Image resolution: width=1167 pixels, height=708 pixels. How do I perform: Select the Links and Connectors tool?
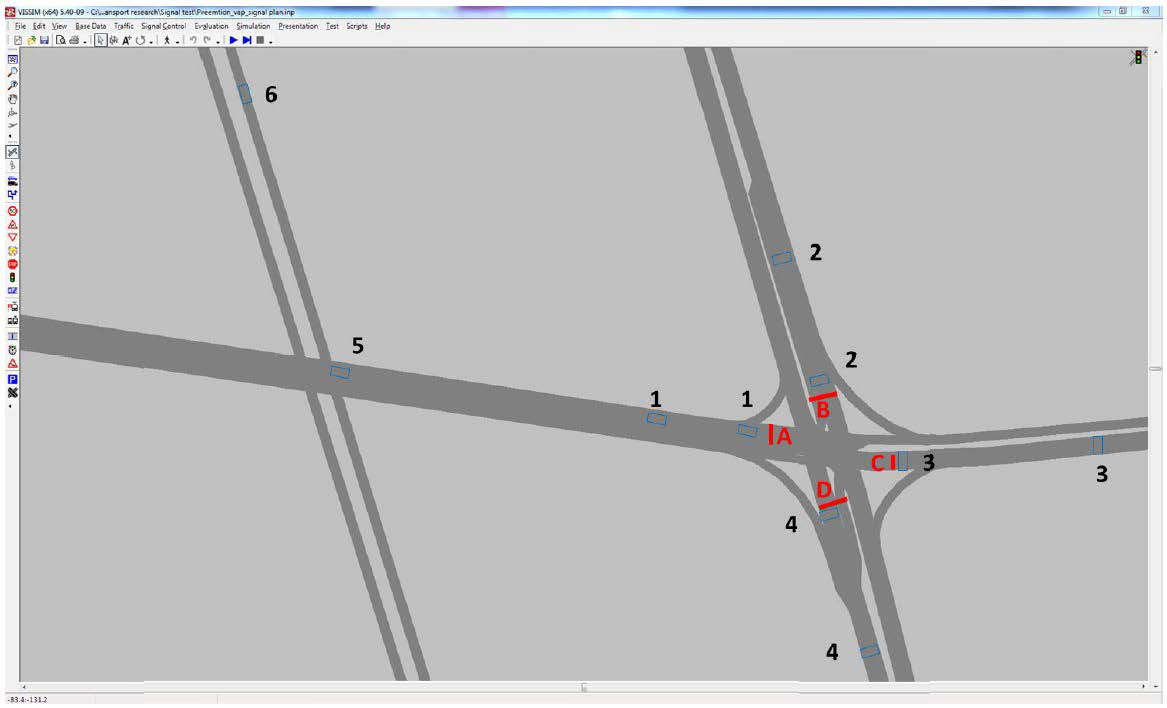click(12, 150)
